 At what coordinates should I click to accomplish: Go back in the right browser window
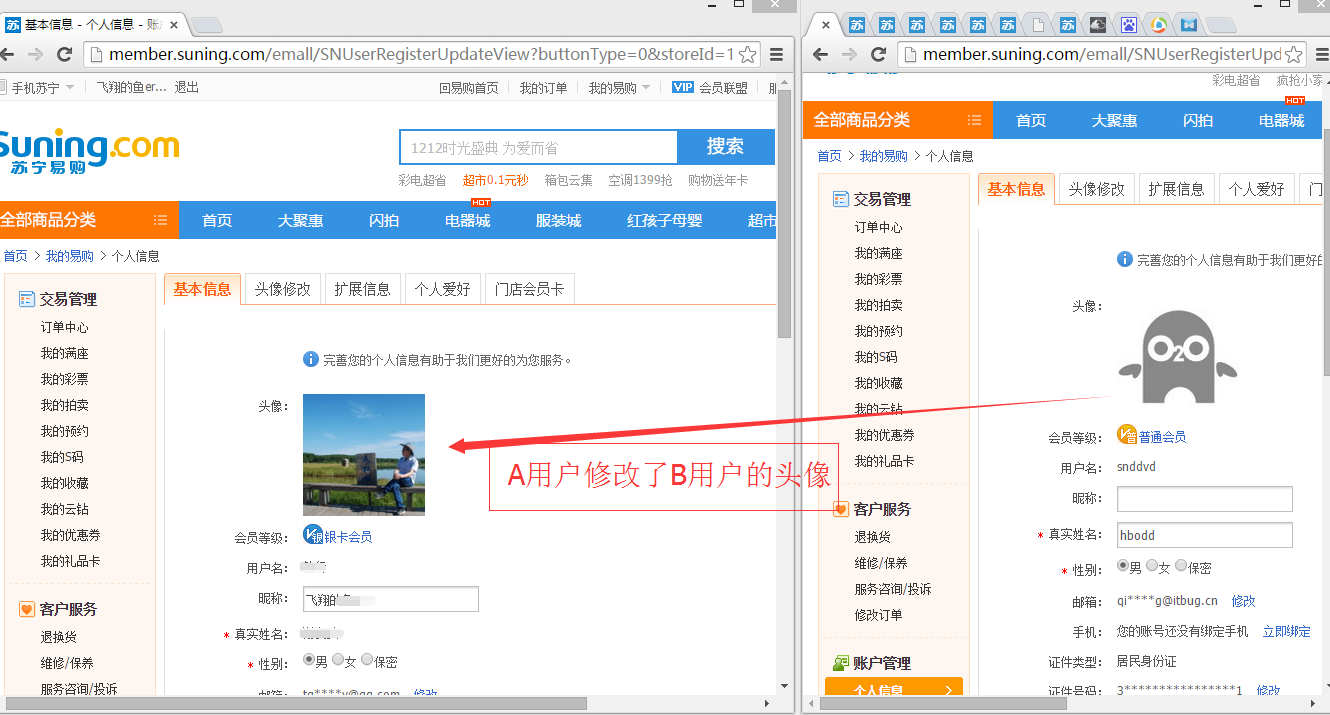click(x=820, y=54)
